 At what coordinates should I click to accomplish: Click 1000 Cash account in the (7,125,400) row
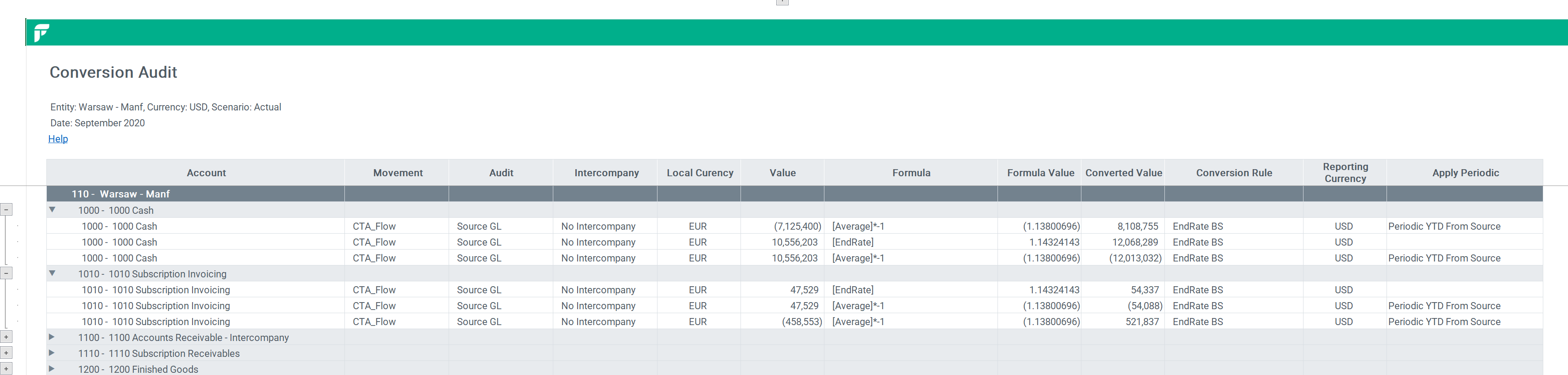point(119,226)
